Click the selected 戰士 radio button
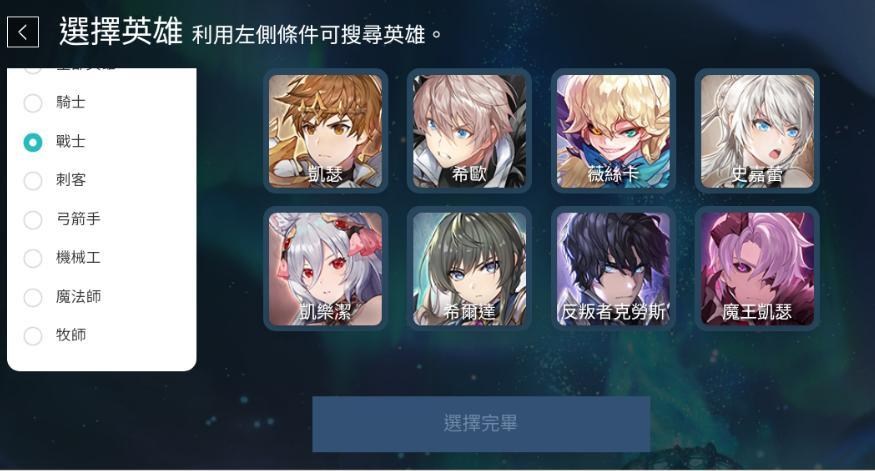The width and height of the screenshot is (875, 471). coord(33,142)
